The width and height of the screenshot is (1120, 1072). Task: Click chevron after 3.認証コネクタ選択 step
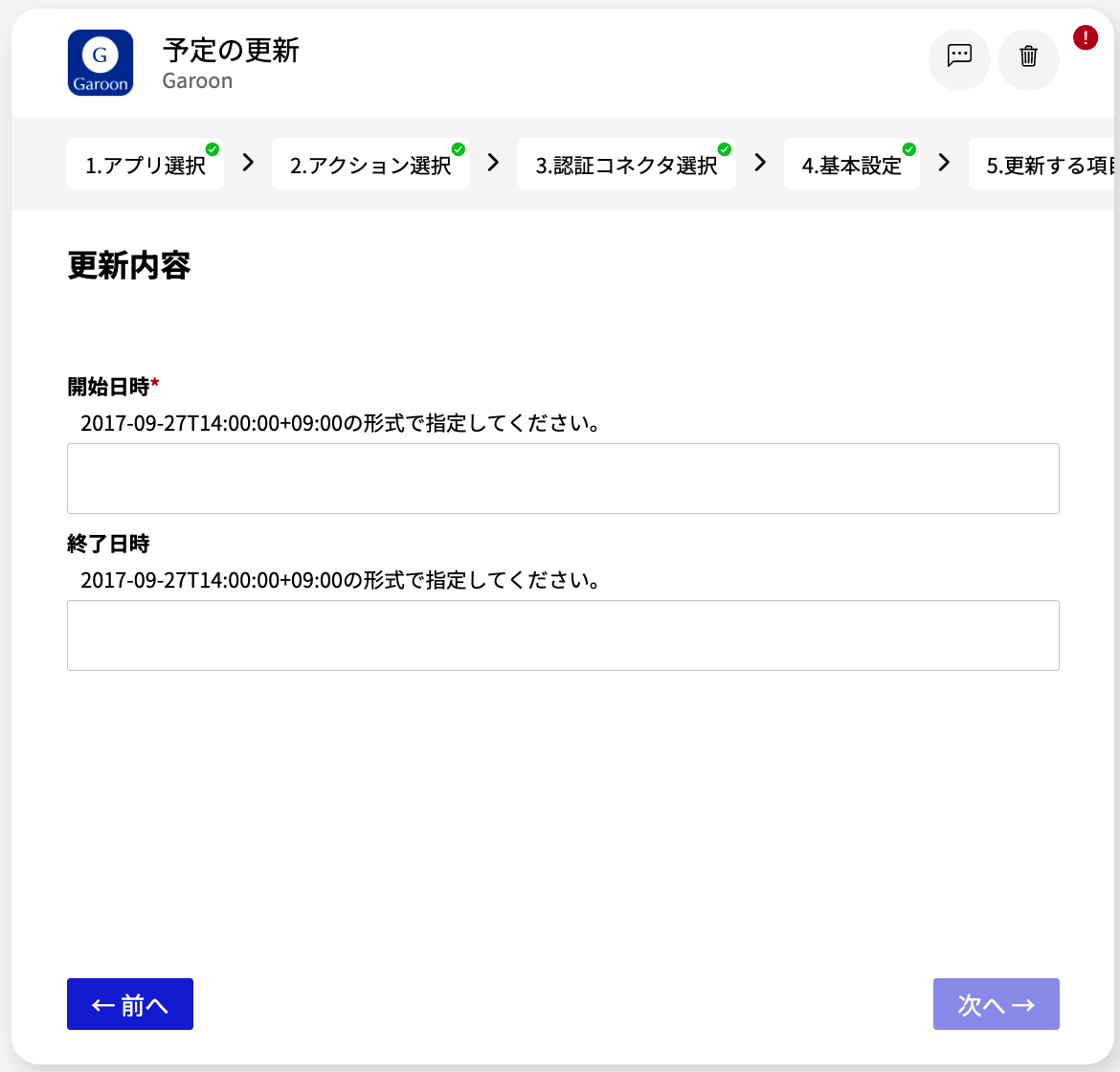[760, 163]
